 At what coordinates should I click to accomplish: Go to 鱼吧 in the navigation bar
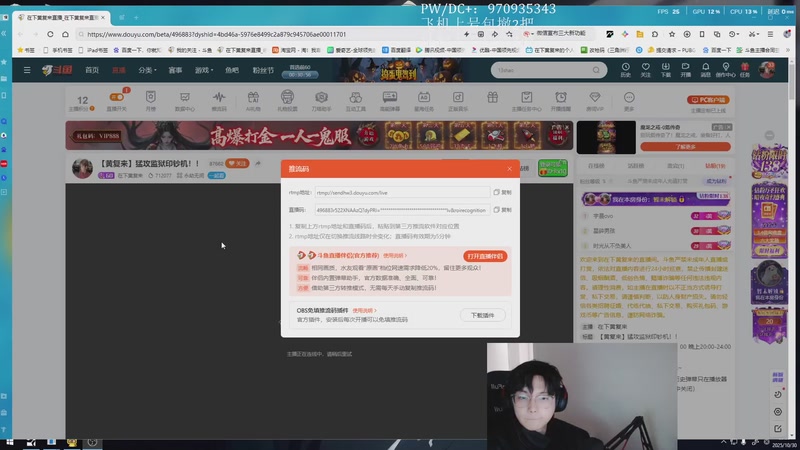232,70
